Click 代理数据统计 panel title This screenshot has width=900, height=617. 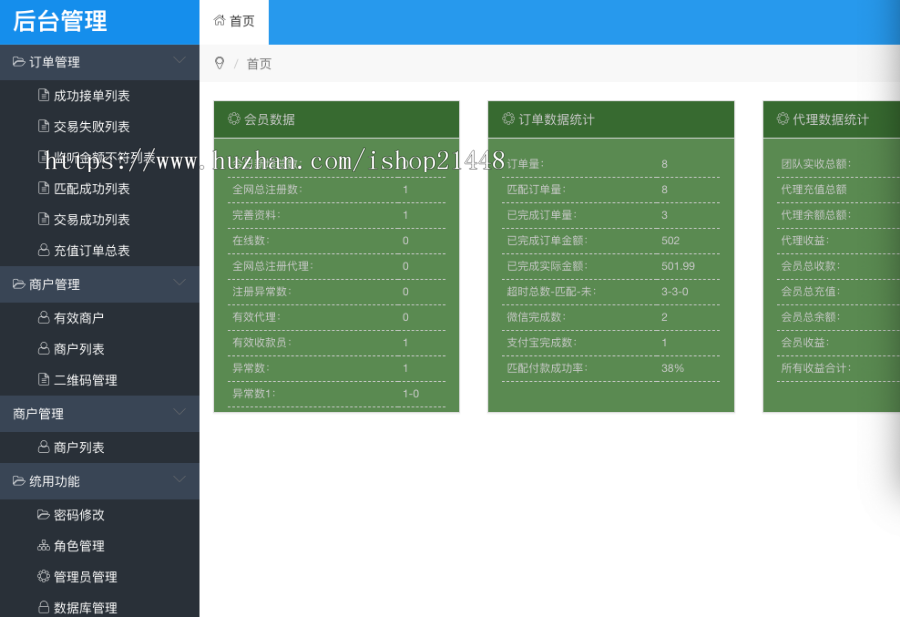[831, 119]
